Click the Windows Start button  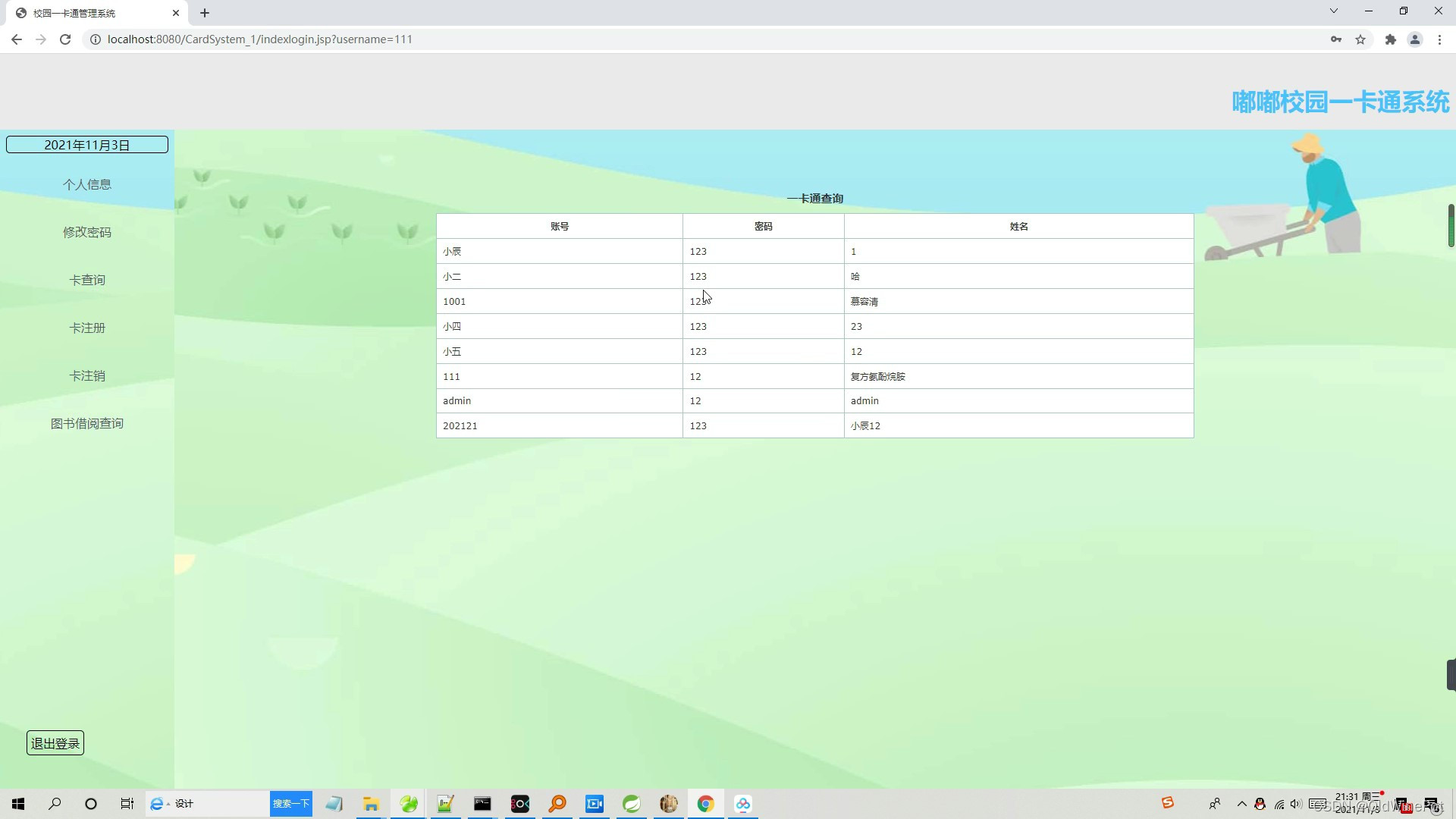tap(18, 804)
